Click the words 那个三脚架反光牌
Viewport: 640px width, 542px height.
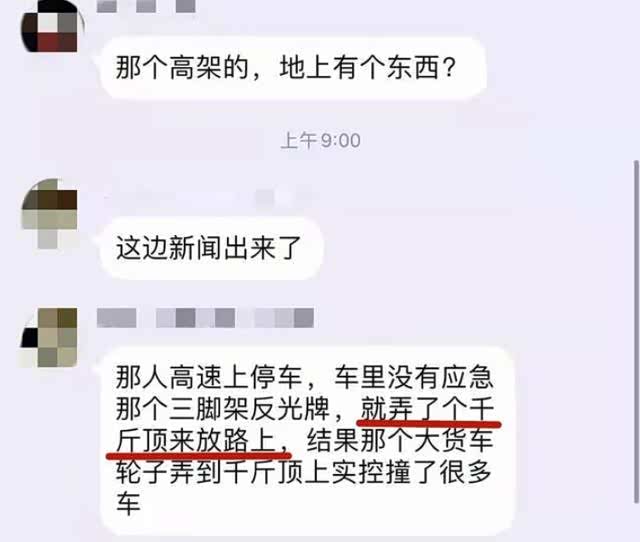(222, 409)
